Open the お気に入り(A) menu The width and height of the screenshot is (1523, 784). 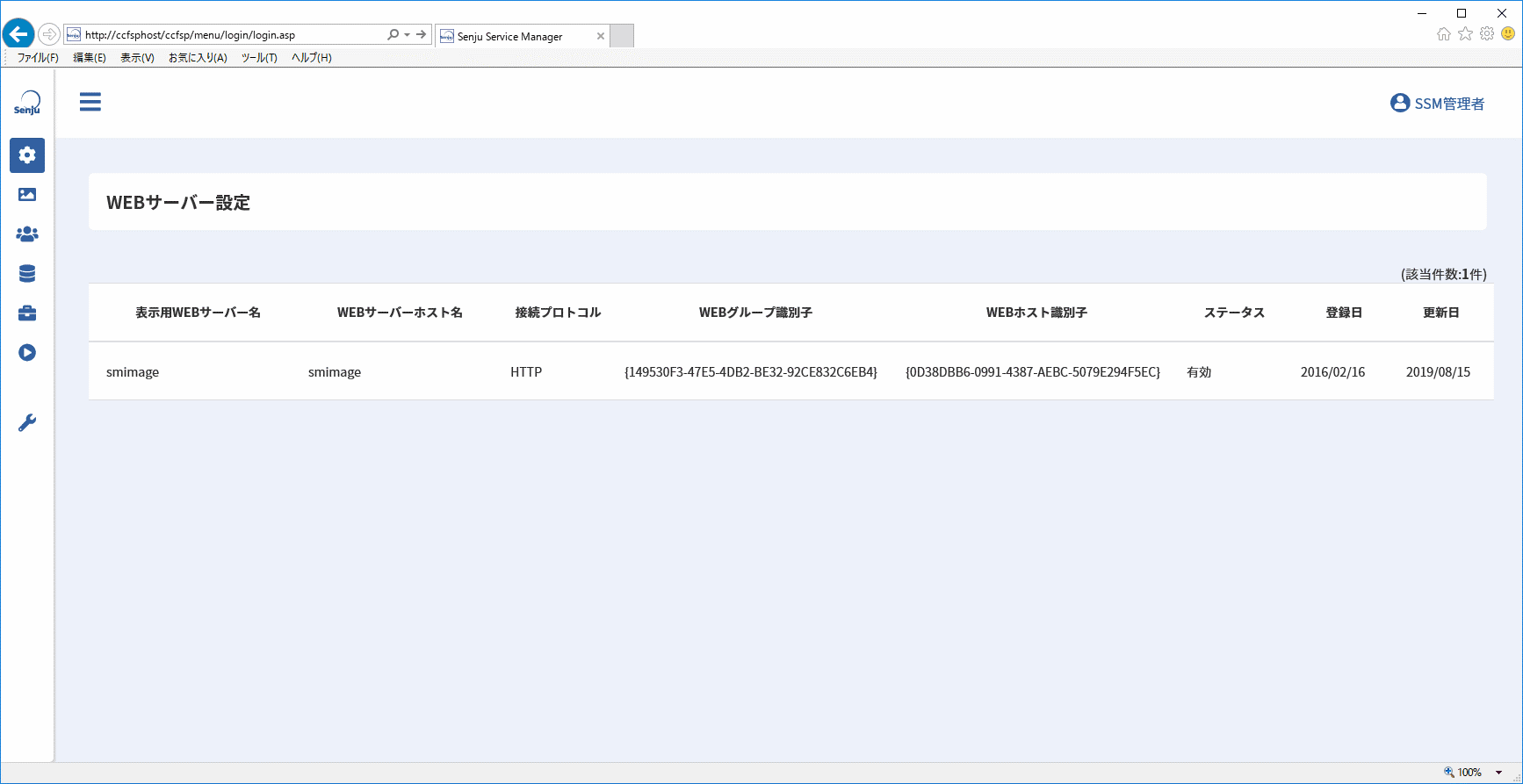coord(198,58)
